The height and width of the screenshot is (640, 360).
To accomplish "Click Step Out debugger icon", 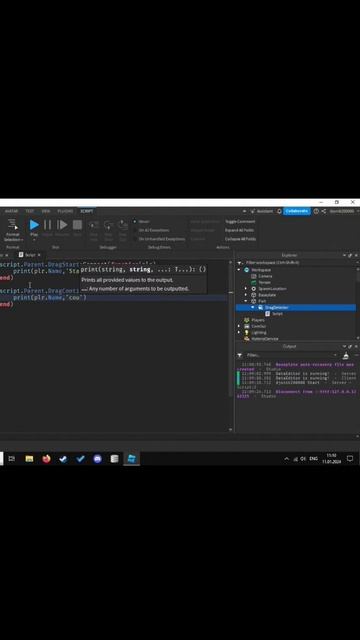I will (x=123, y=225).
